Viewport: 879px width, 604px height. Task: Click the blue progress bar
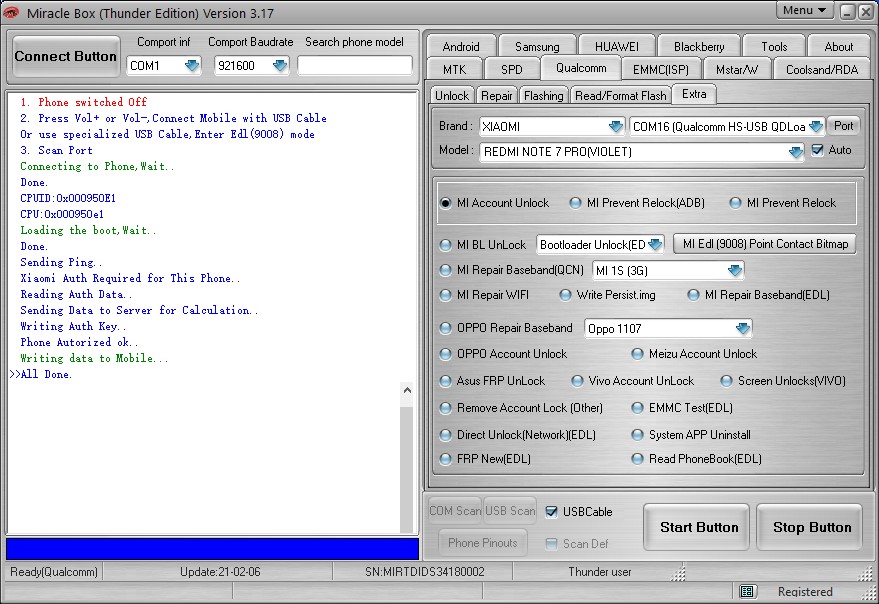(212, 548)
